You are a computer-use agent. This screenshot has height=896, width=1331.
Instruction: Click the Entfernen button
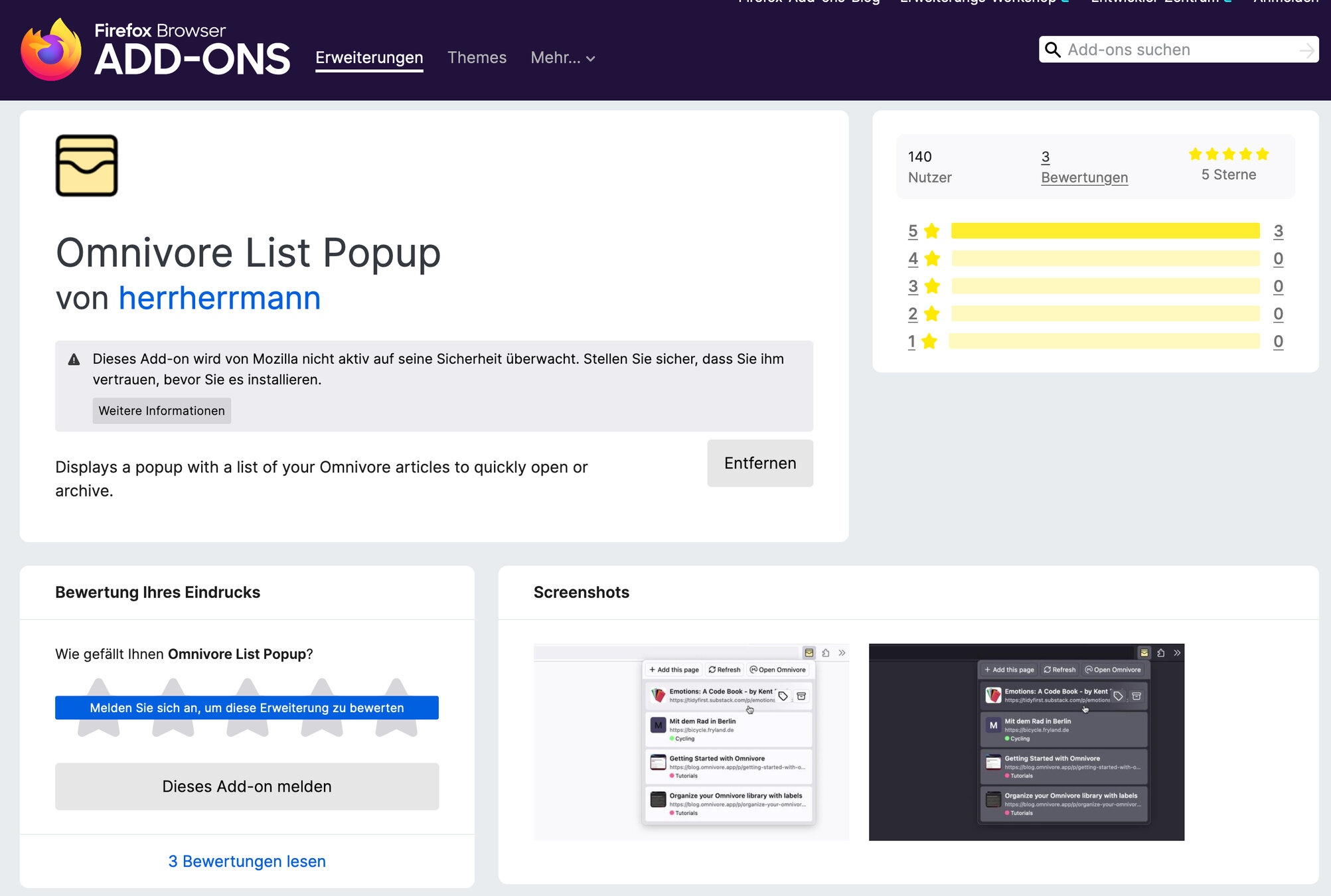759,463
